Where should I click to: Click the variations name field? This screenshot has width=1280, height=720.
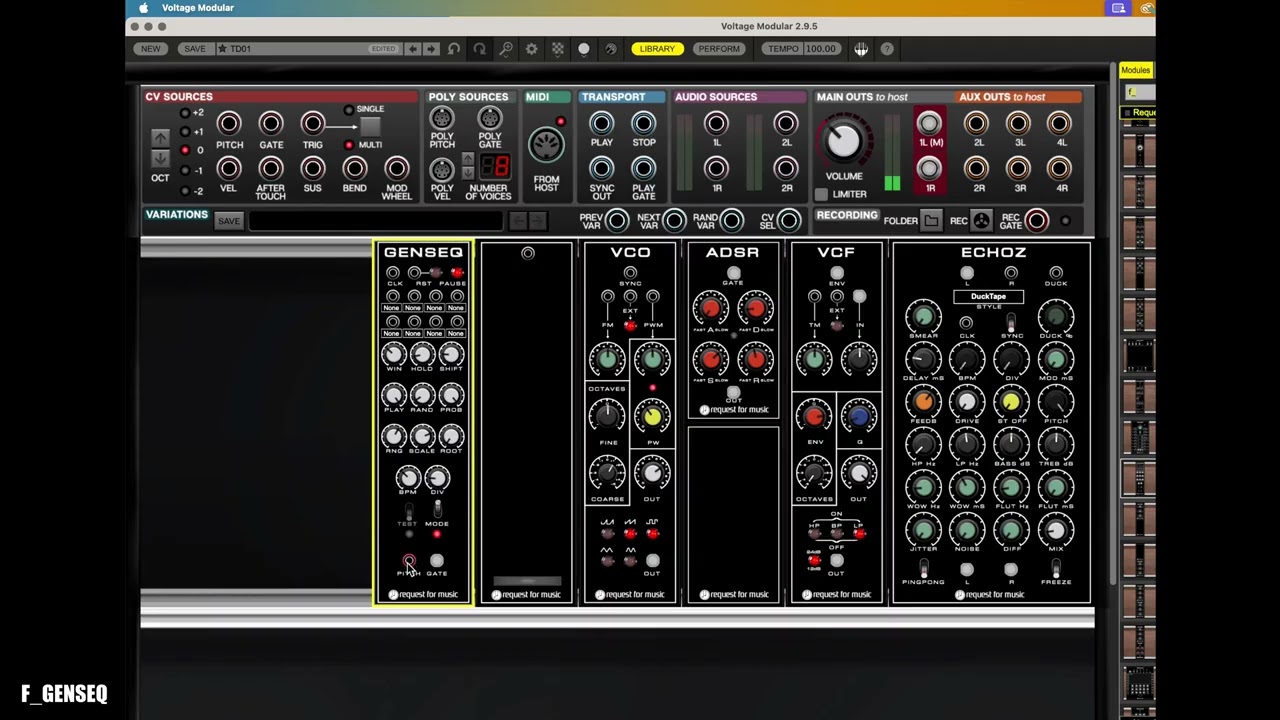[375, 221]
